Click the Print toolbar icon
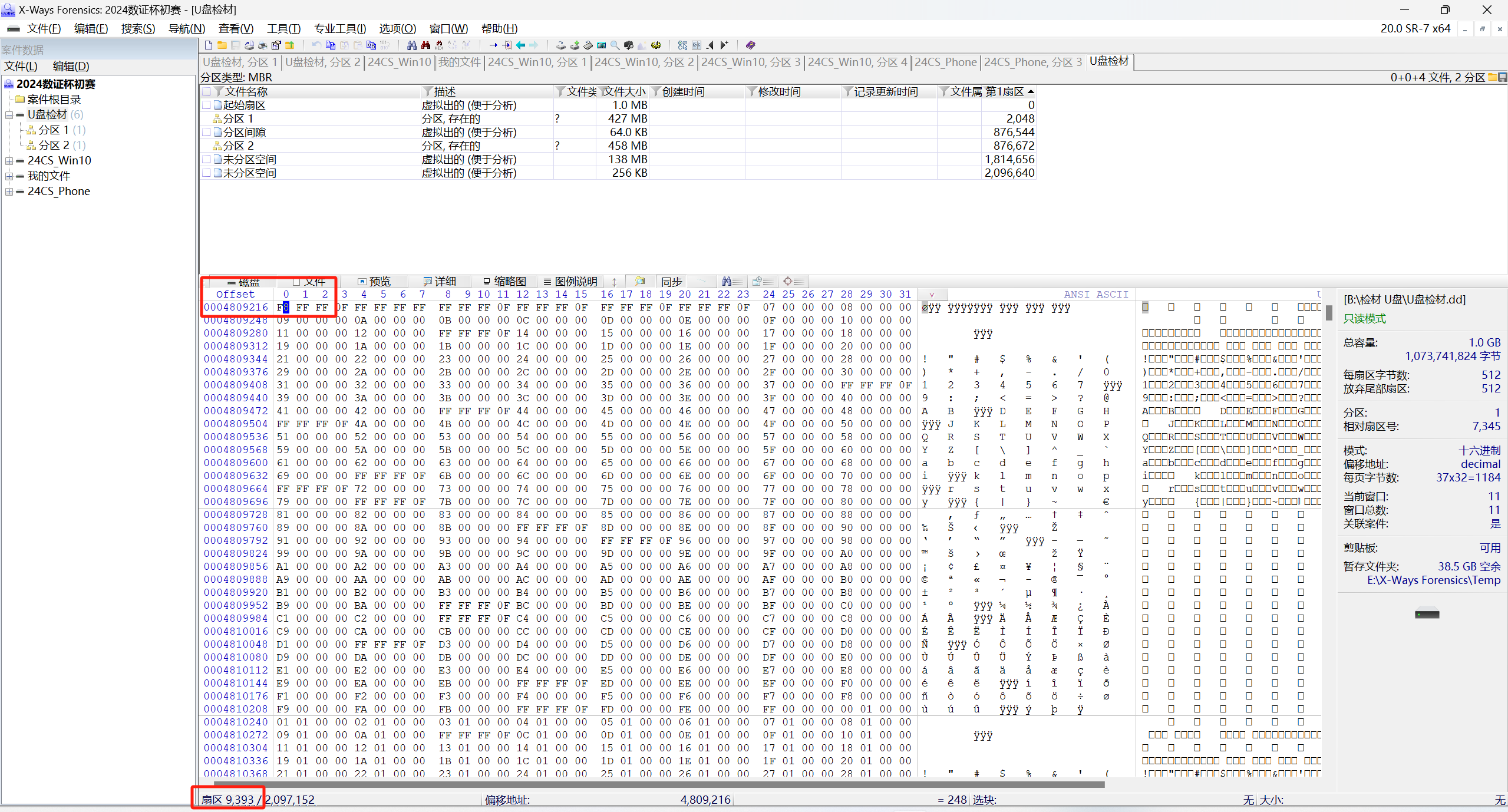The height and width of the screenshot is (812, 1508). click(263, 45)
